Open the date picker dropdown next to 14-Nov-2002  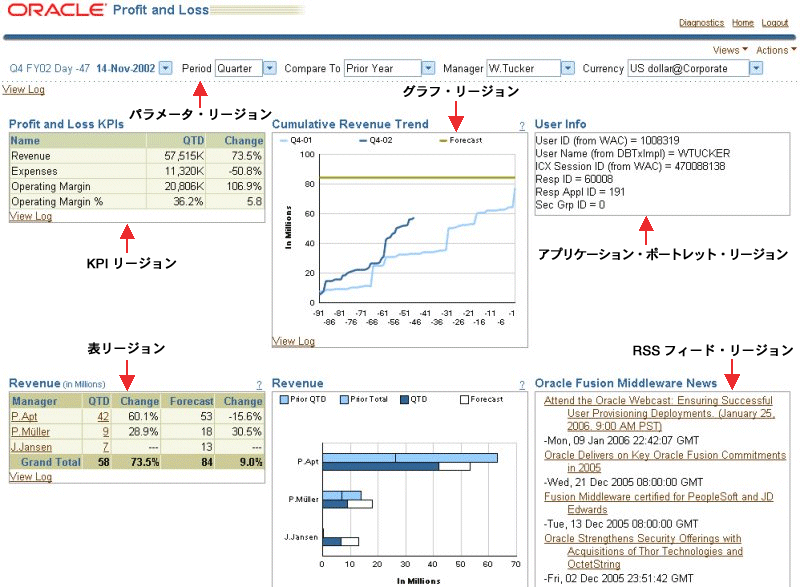coord(165,68)
